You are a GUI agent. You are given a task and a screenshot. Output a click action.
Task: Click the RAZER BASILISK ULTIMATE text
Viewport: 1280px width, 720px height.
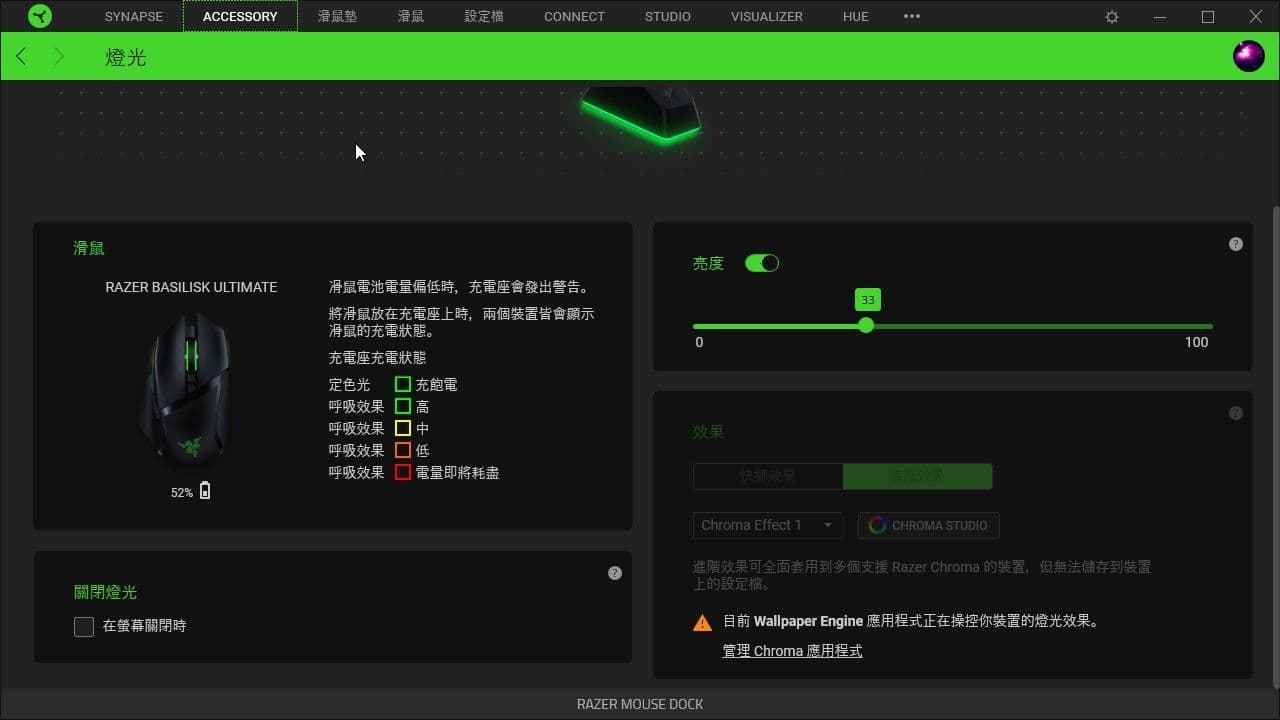(x=191, y=287)
